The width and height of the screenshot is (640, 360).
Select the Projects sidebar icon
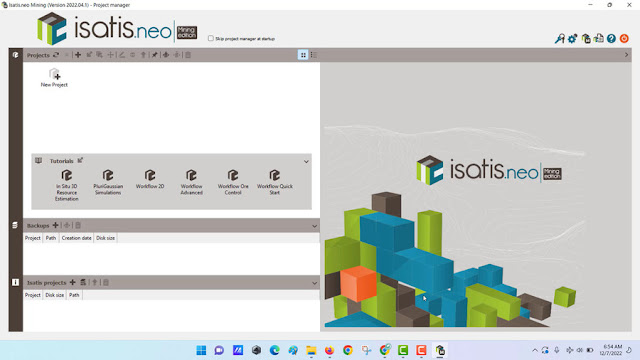pos(16,55)
